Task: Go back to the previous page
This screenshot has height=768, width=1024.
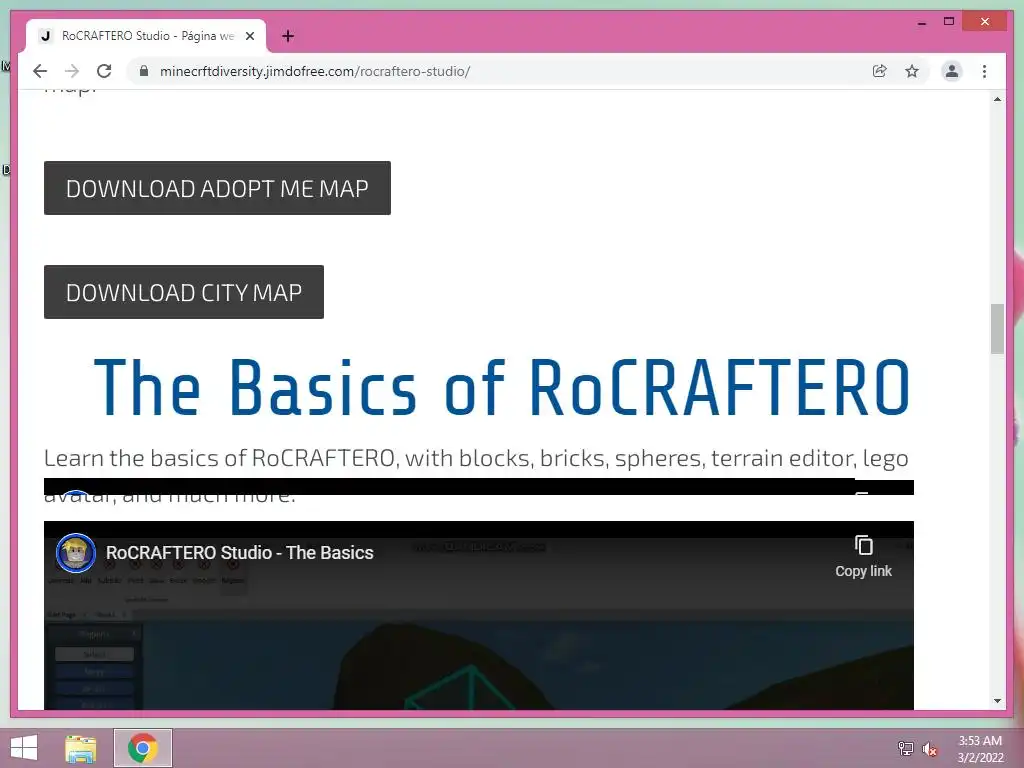Action: [40, 71]
